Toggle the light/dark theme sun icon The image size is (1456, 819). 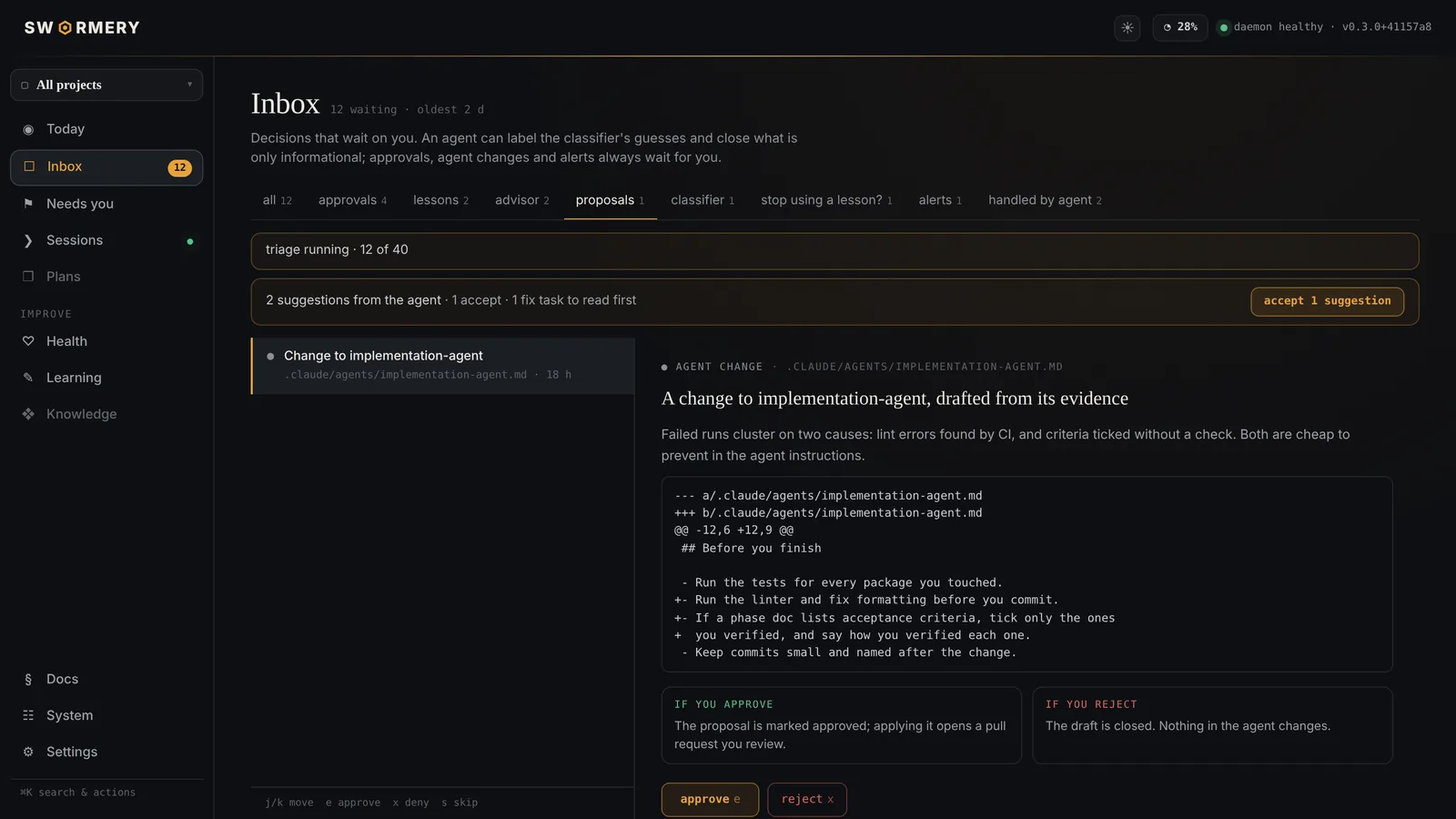tap(1127, 27)
